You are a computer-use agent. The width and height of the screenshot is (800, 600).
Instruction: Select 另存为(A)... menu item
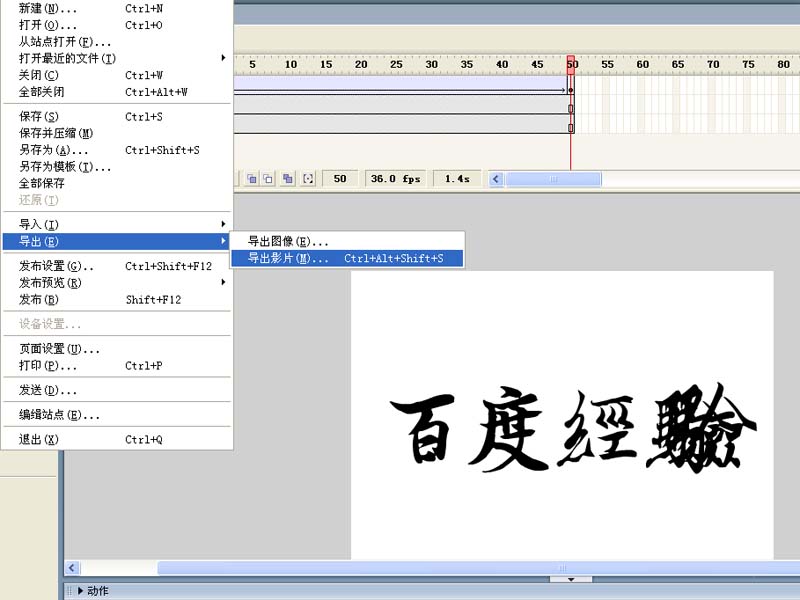(x=117, y=150)
